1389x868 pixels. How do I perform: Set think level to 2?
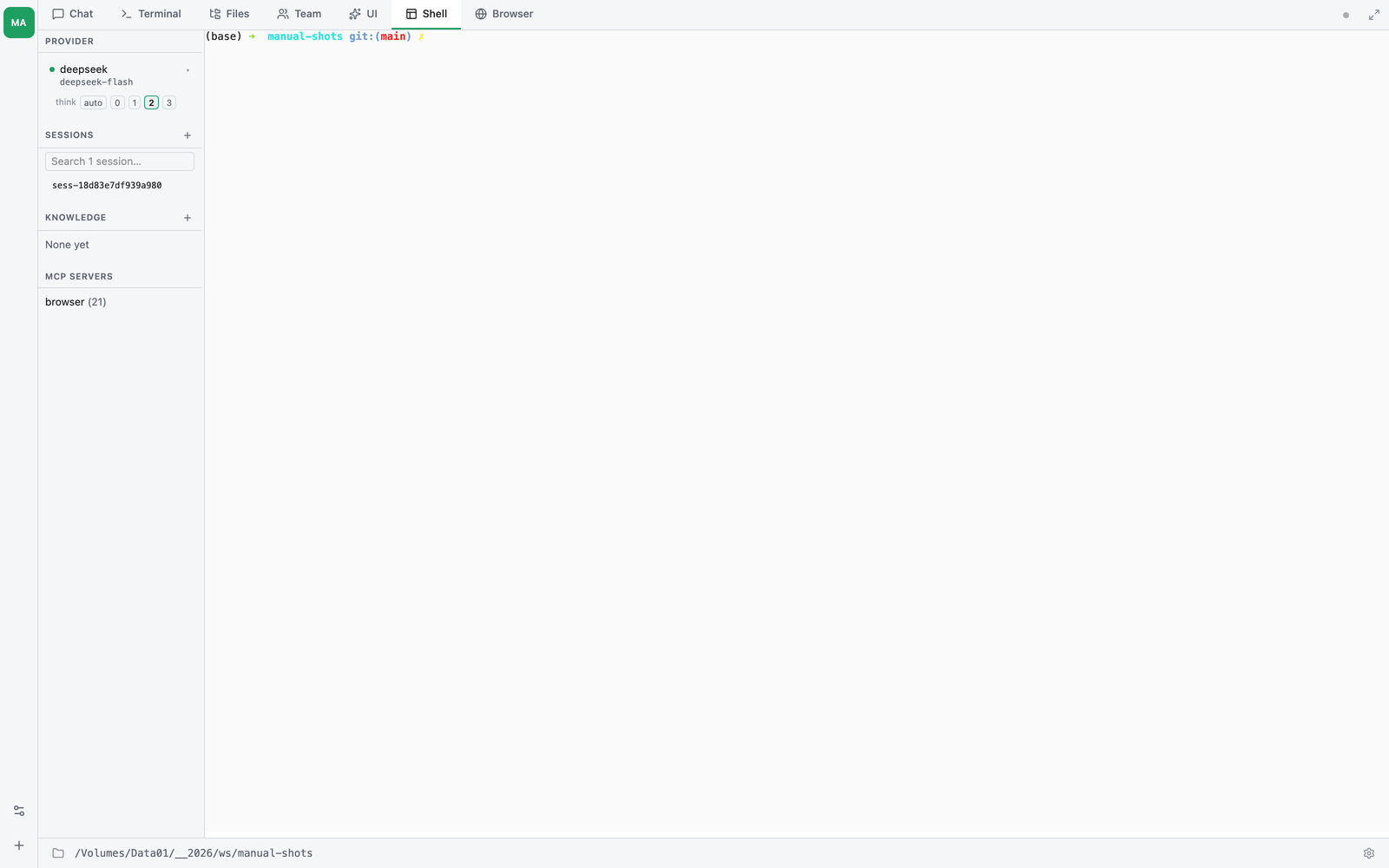pyautogui.click(x=151, y=102)
